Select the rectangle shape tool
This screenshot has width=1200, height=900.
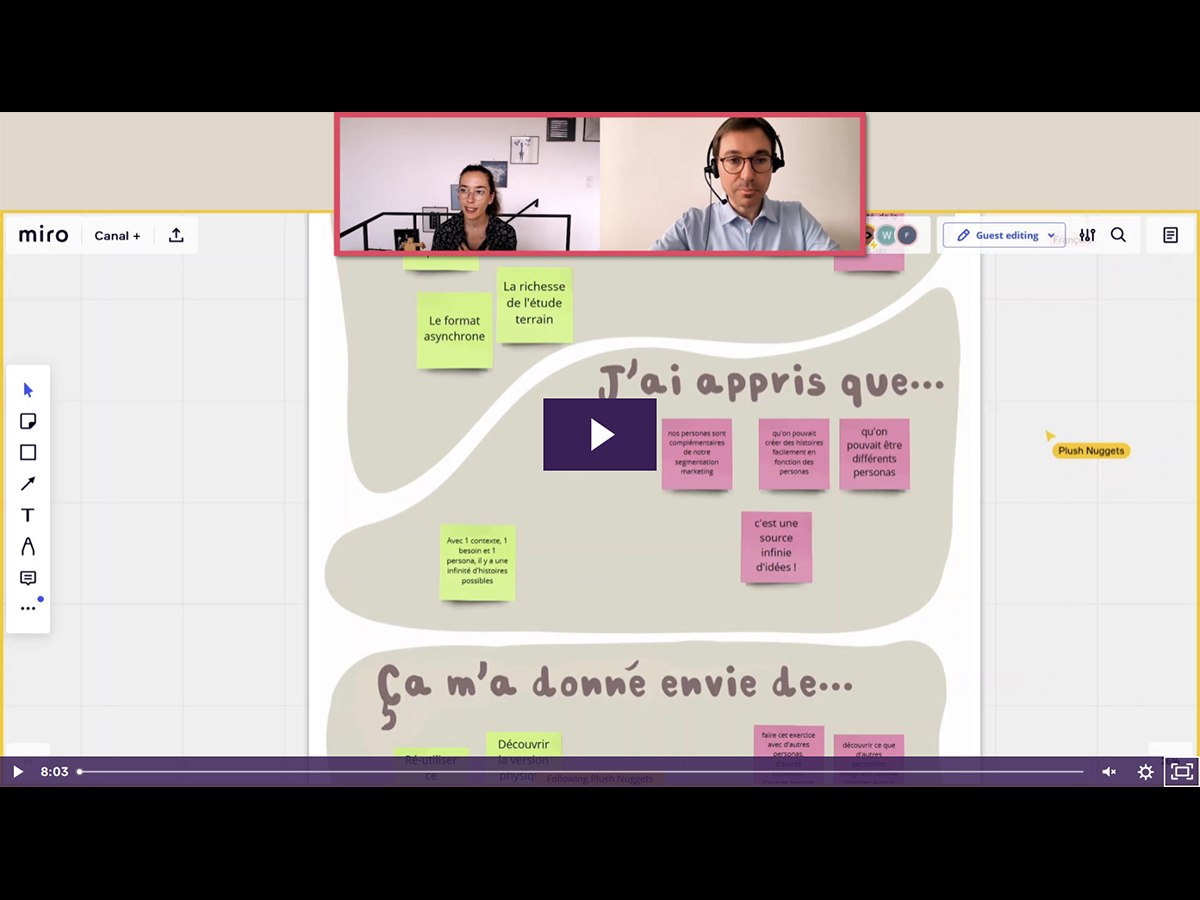(x=28, y=452)
